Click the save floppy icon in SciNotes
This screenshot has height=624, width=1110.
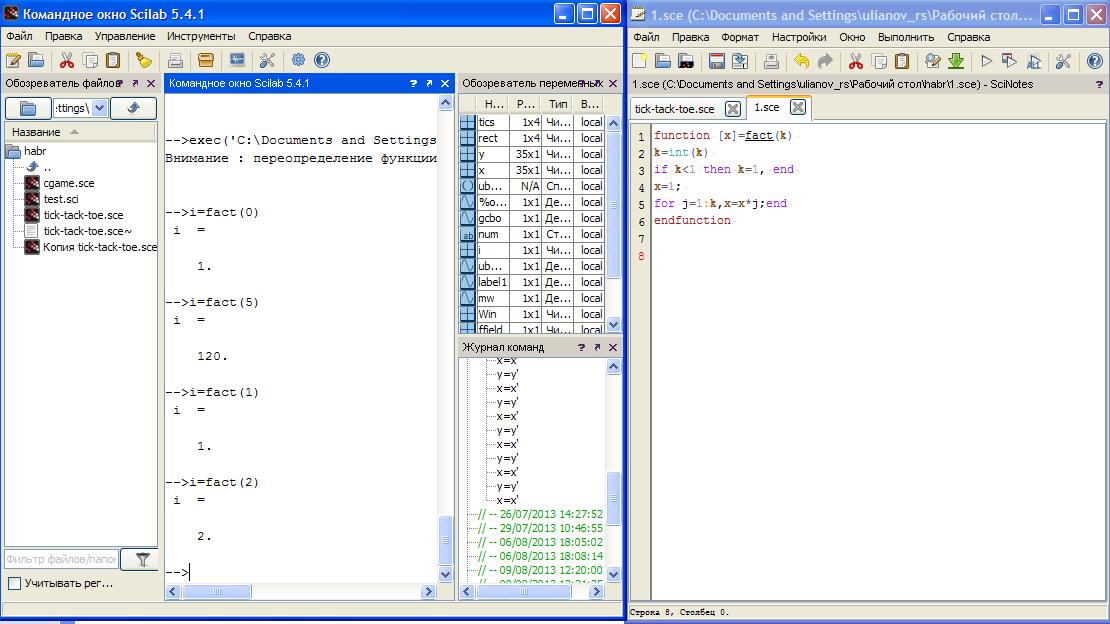tap(716, 61)
